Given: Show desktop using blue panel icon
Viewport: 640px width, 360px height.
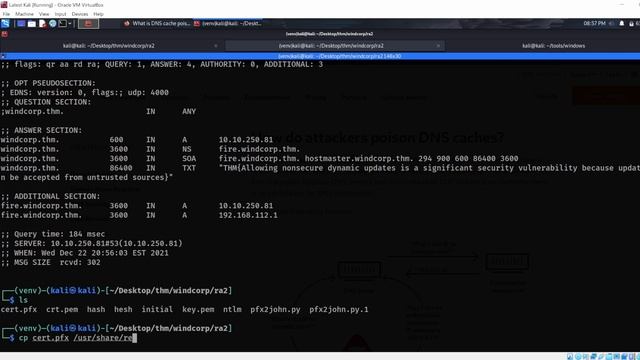Looking at the screenshot, I should [x=21, y=24].
